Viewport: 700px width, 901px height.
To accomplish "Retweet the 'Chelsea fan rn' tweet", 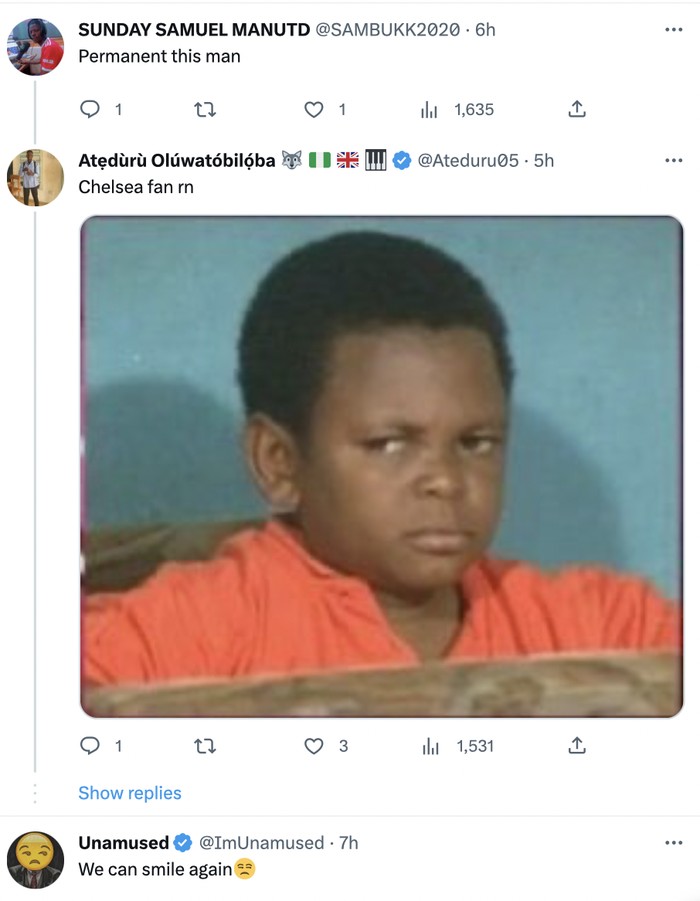I will coord(204,745).
